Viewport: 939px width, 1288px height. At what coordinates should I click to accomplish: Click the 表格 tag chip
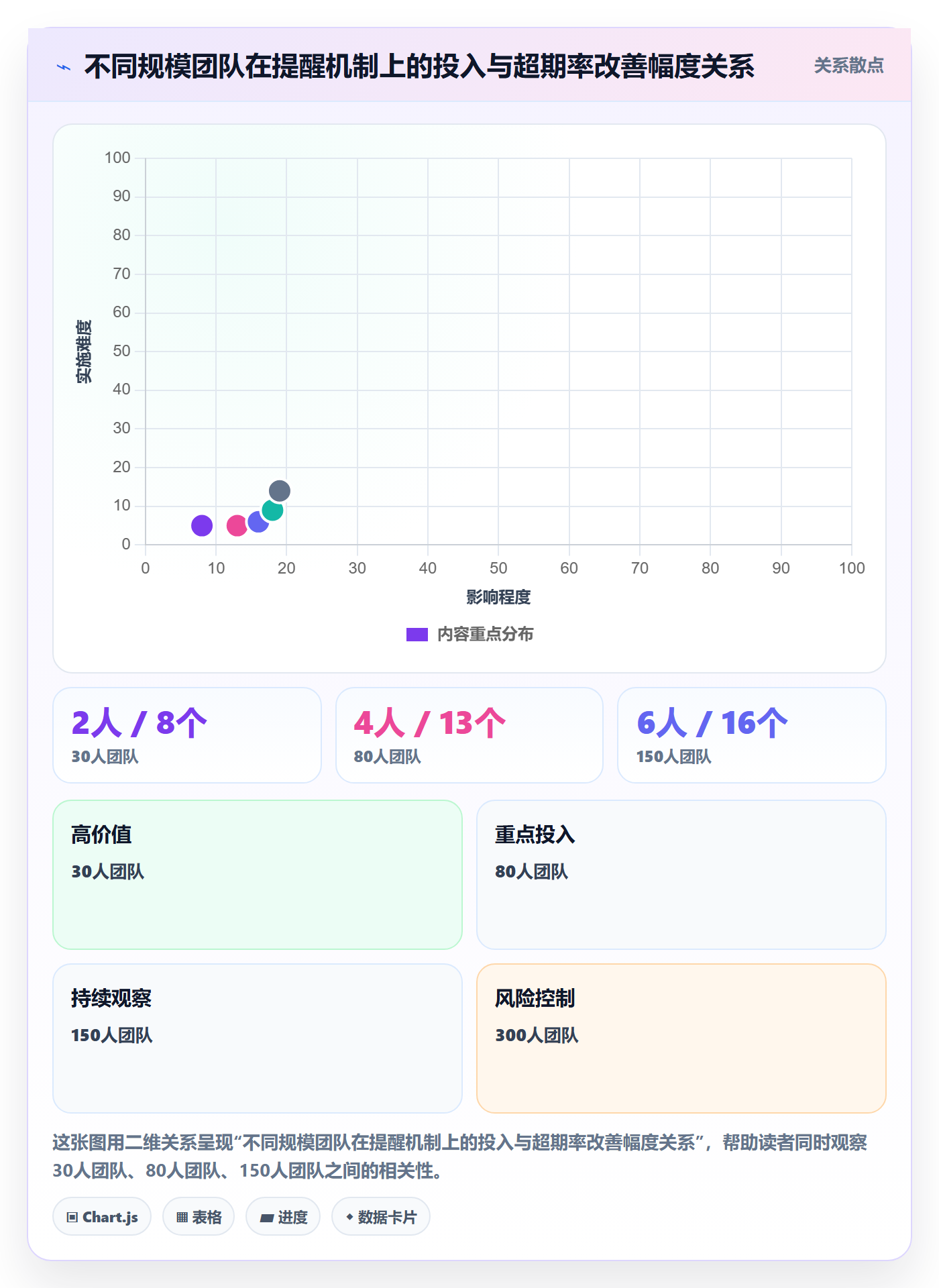tap(199, 1217)
